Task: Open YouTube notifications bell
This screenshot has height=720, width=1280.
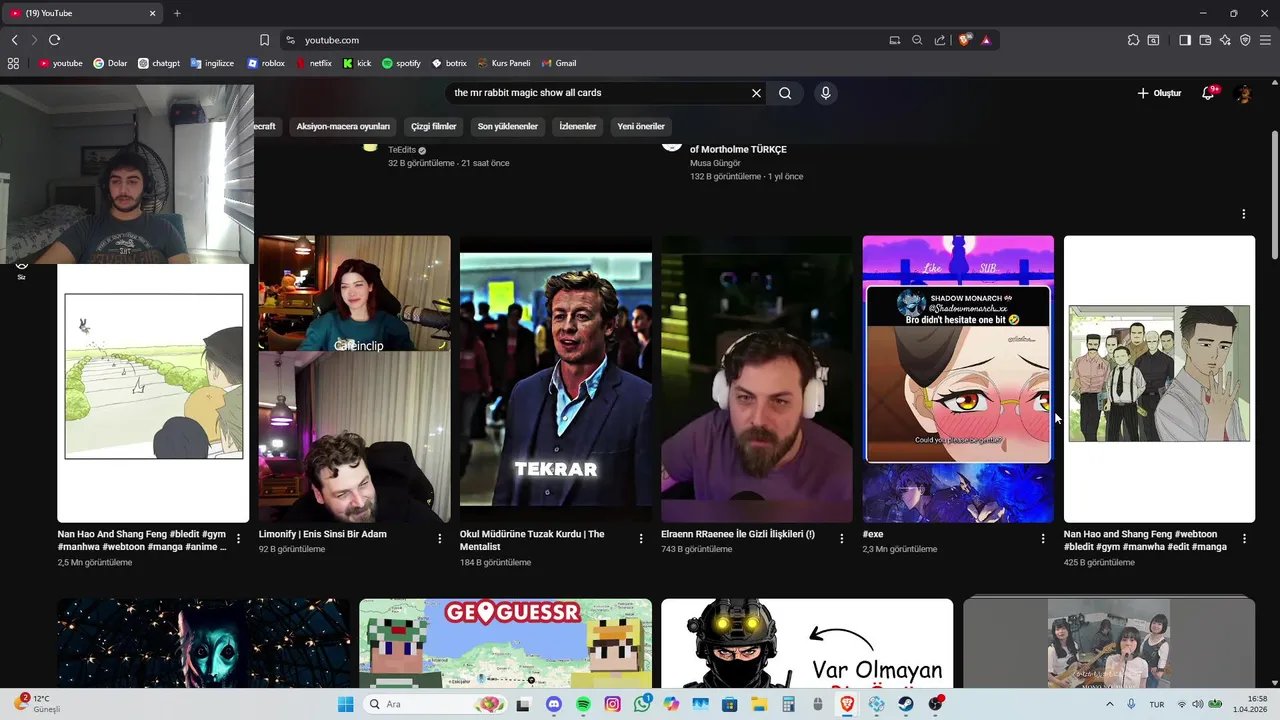Action: pos(1209,93)
